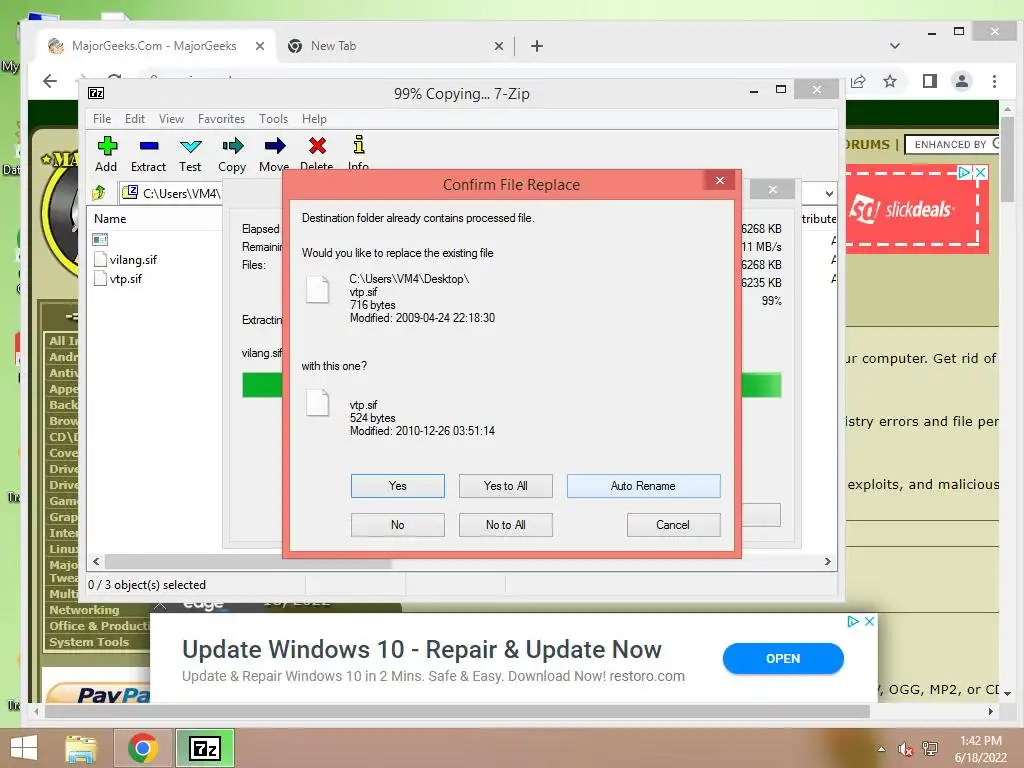Open the Help menu in 7-Zip
The height and width of the screenshot is (768, 1024).
tap(314, 119)
